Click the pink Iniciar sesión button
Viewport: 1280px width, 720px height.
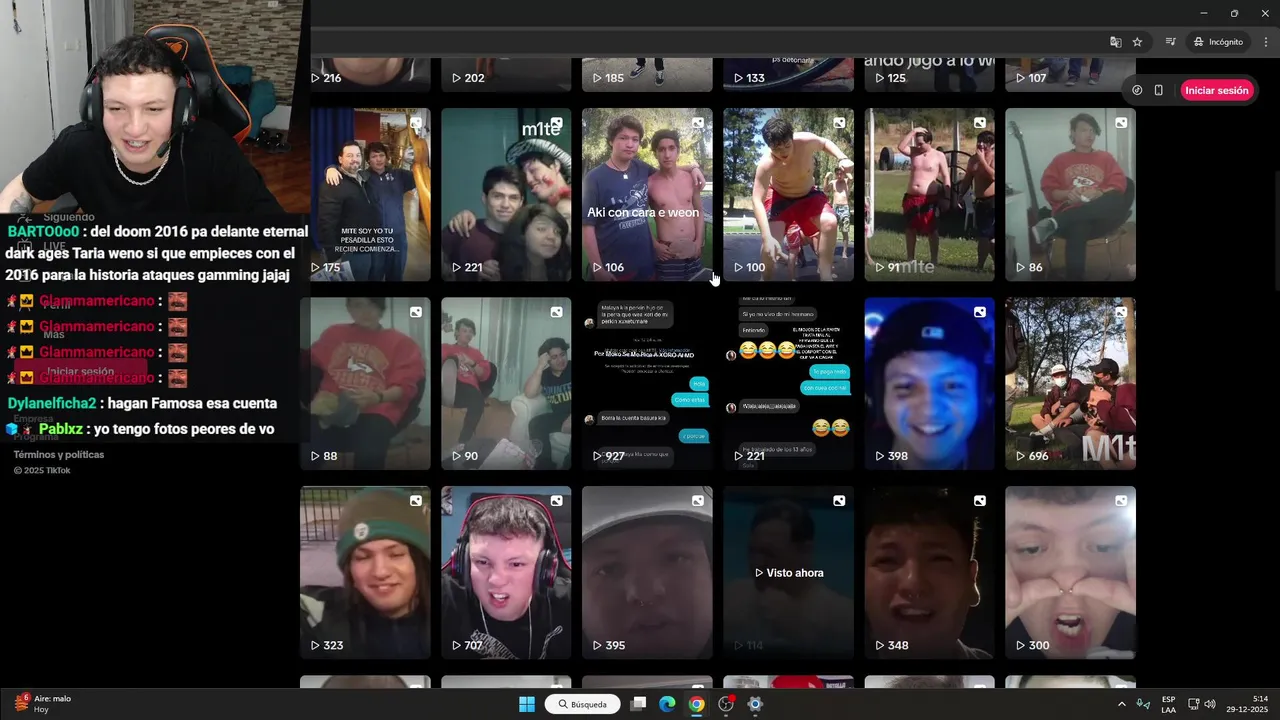(x=1216, y=90)
